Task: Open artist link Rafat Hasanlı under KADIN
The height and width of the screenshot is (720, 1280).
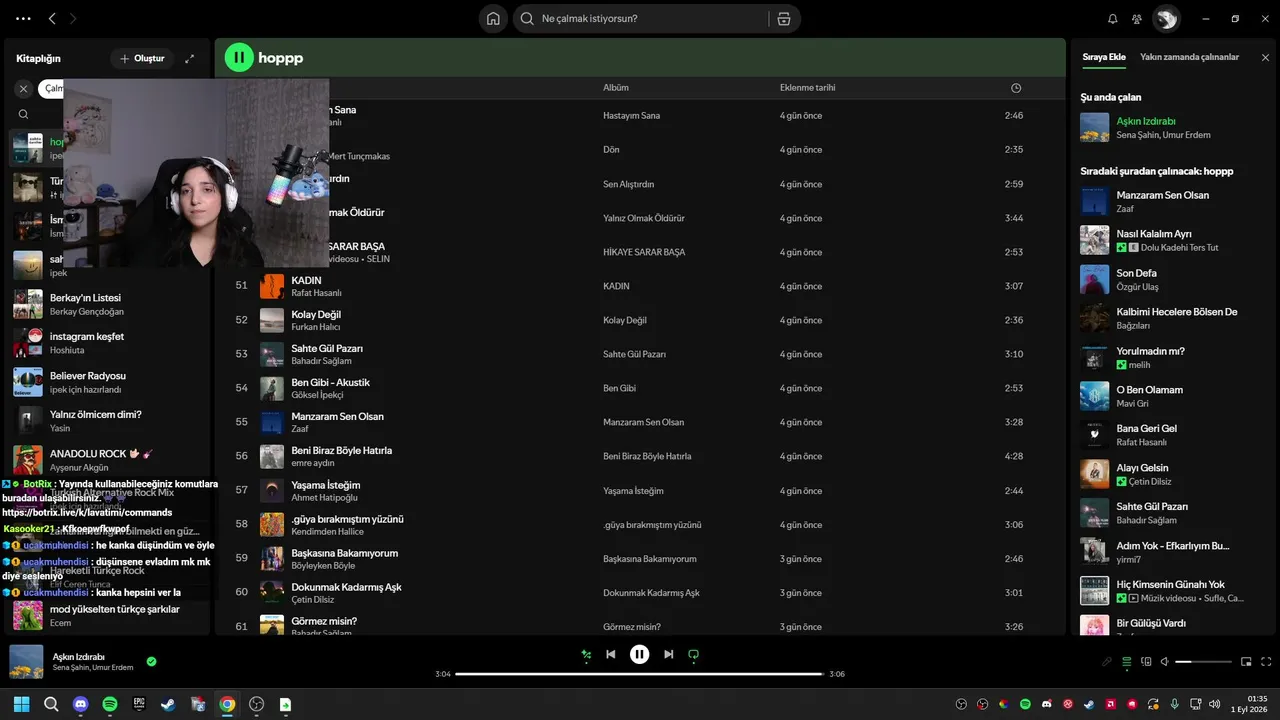Action: coord(316,293)
